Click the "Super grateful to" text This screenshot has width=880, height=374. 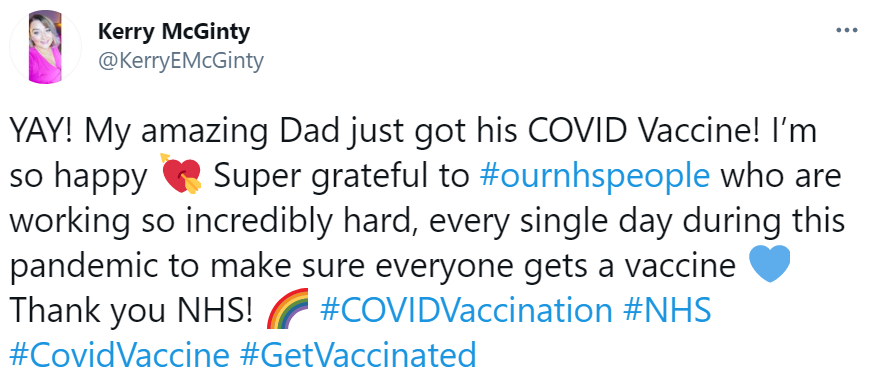pos(341,177)
